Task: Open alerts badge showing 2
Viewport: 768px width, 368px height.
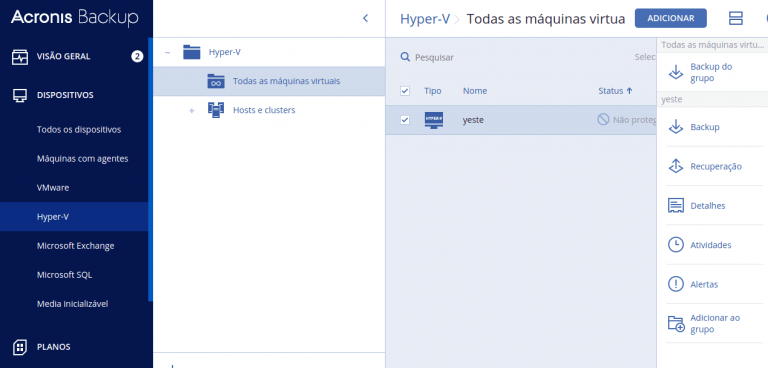Action: coord(137,57)
